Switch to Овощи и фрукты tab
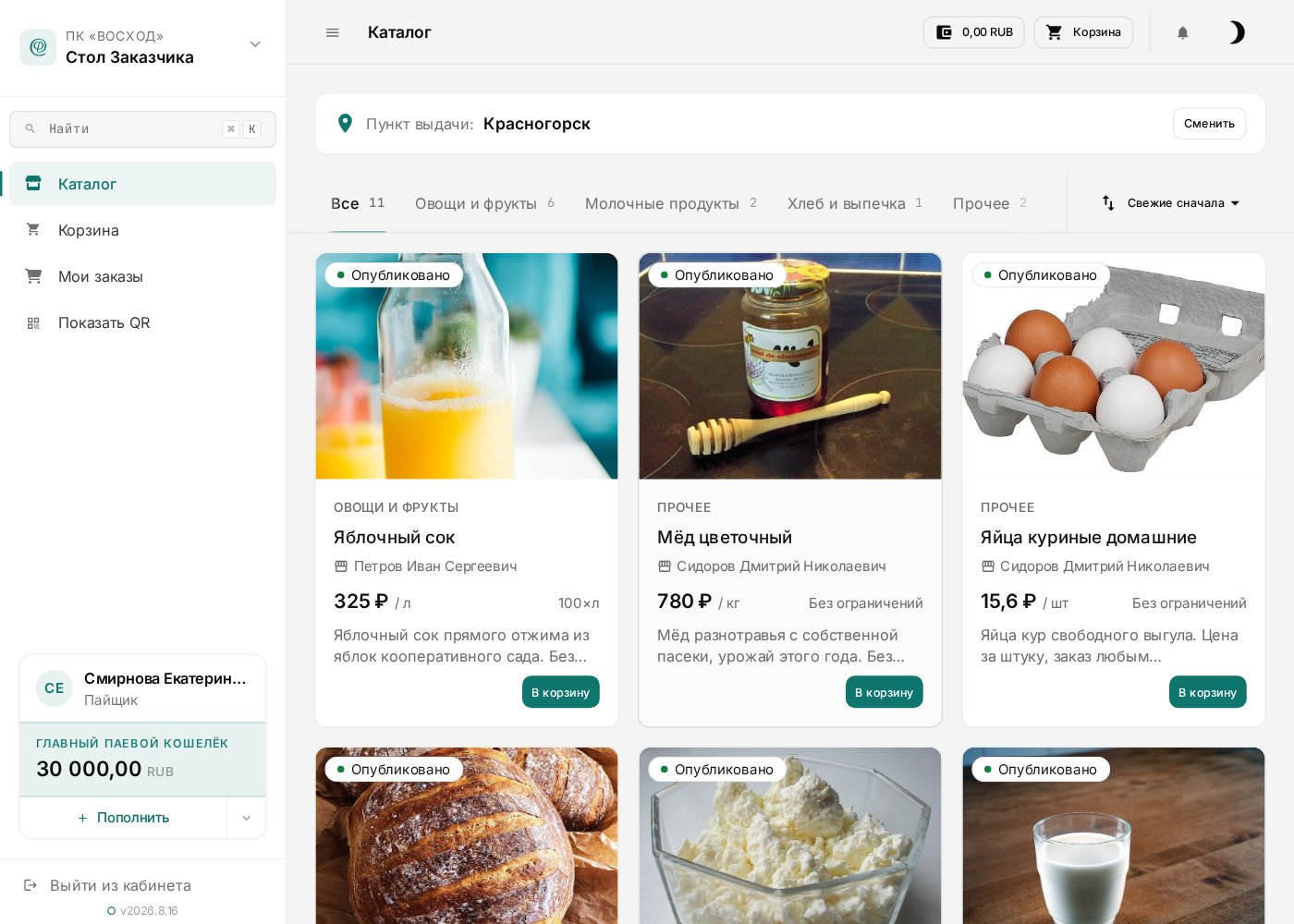The image size is (1294, 924). (x=485, y=203)
